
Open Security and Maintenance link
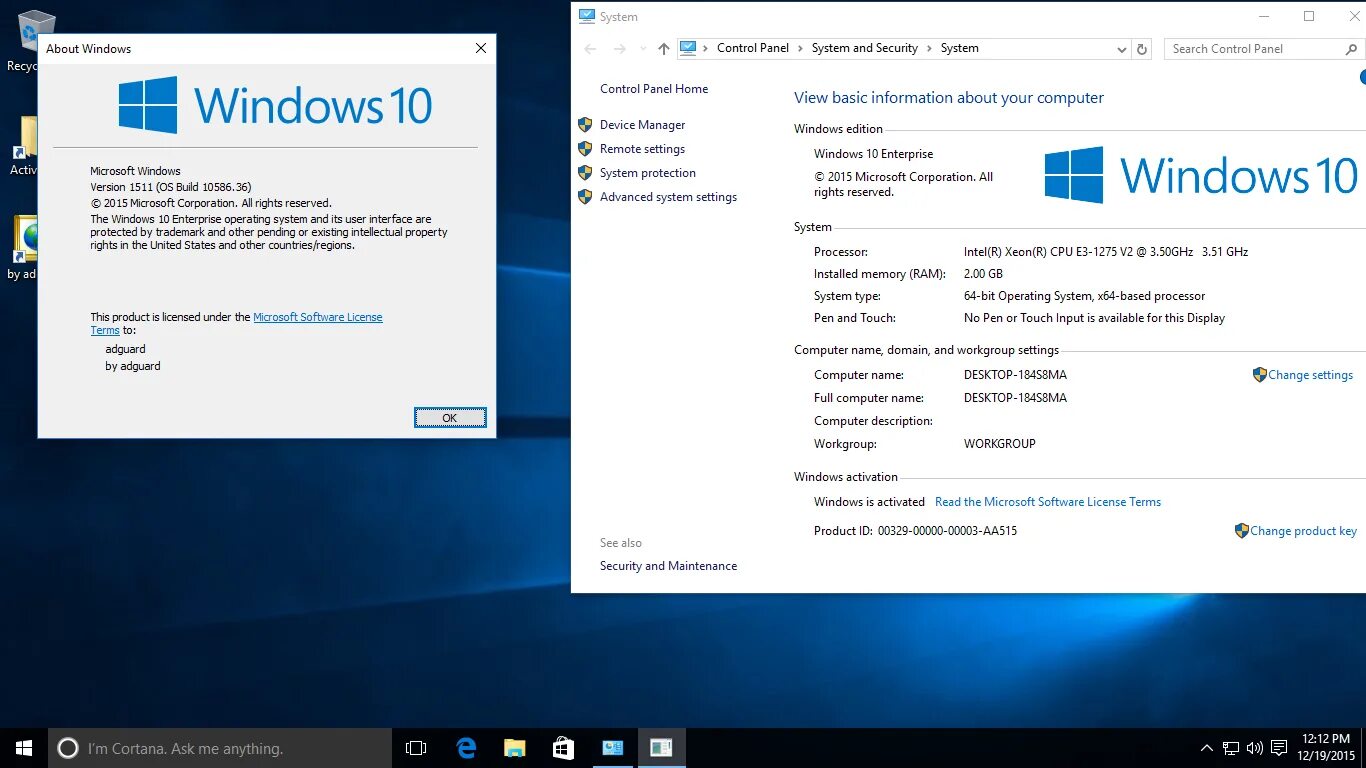point(669,566)
